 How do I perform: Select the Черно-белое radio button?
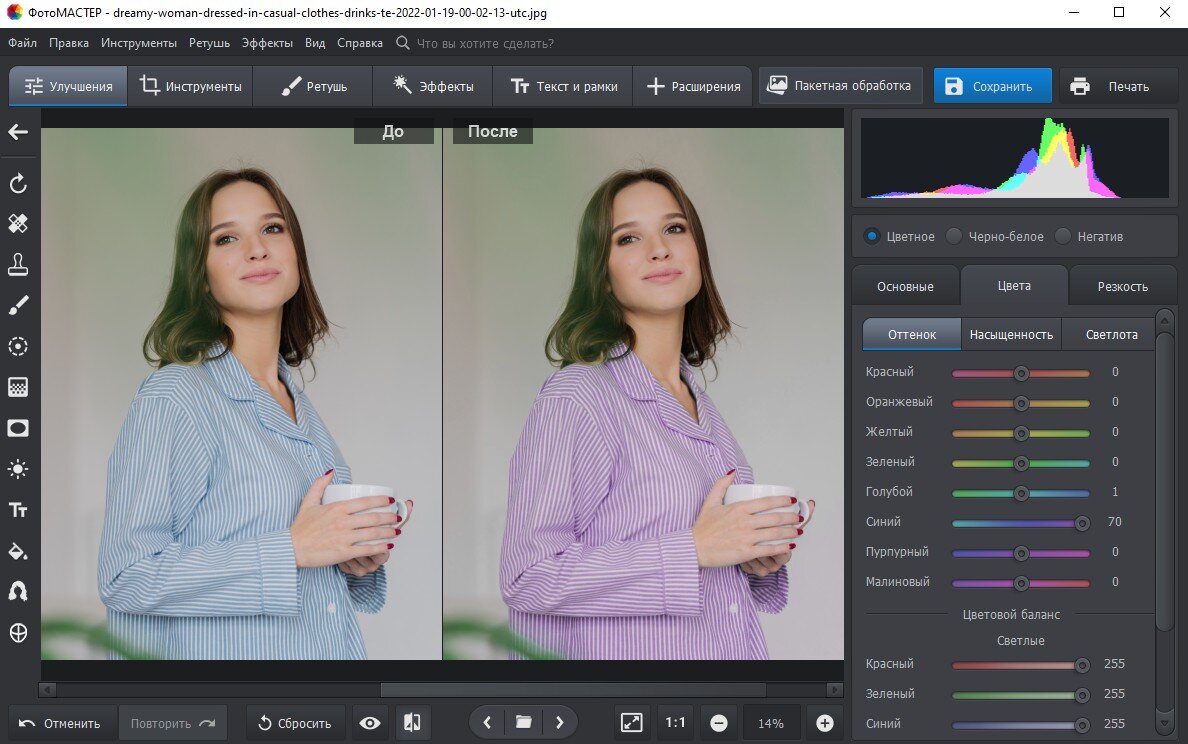point(954,236)
